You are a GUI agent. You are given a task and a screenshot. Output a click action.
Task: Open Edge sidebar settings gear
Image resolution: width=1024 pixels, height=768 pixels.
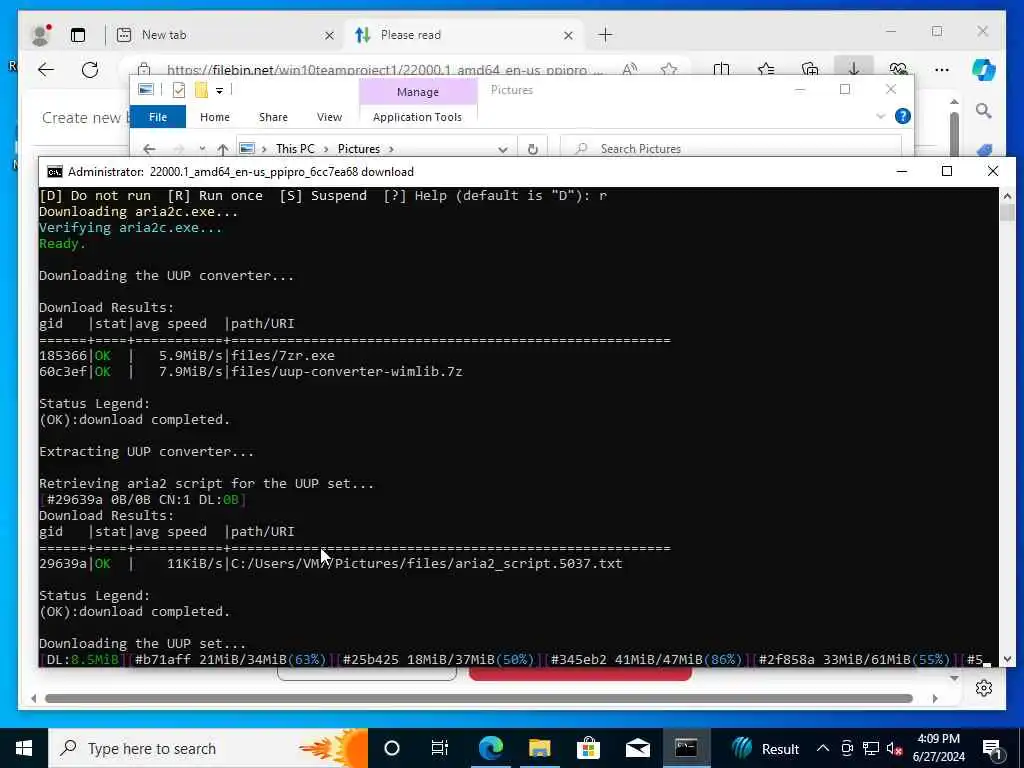pos(984,688)
